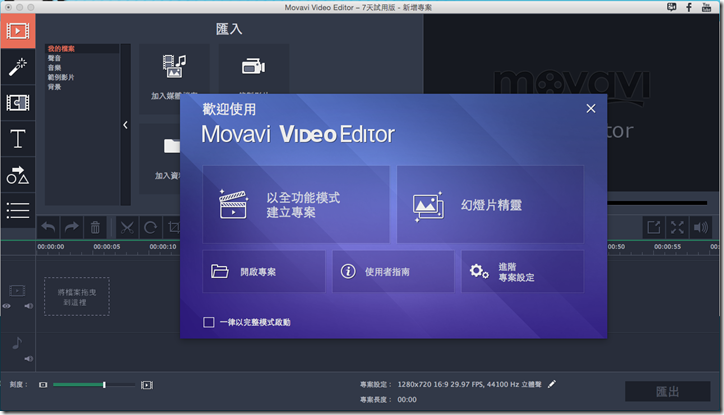Click the Add media files icon
This screenshot has width=724, height=415.
point(174,66)
